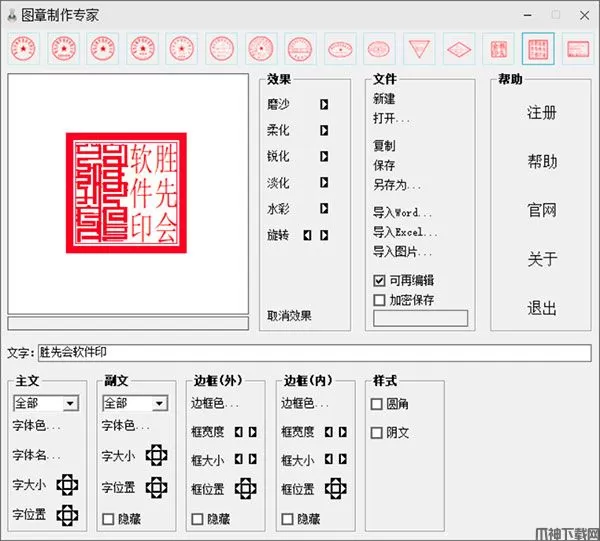Adjust 主文 字大小 with its directional control

click(x=67, y=486)
